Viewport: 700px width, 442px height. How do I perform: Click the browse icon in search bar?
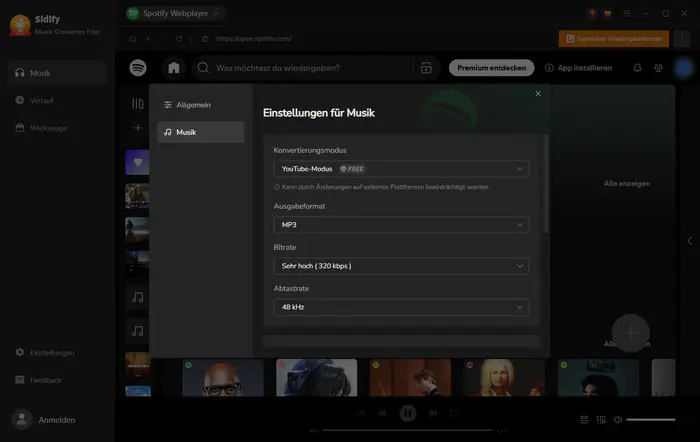coord(426,68)
